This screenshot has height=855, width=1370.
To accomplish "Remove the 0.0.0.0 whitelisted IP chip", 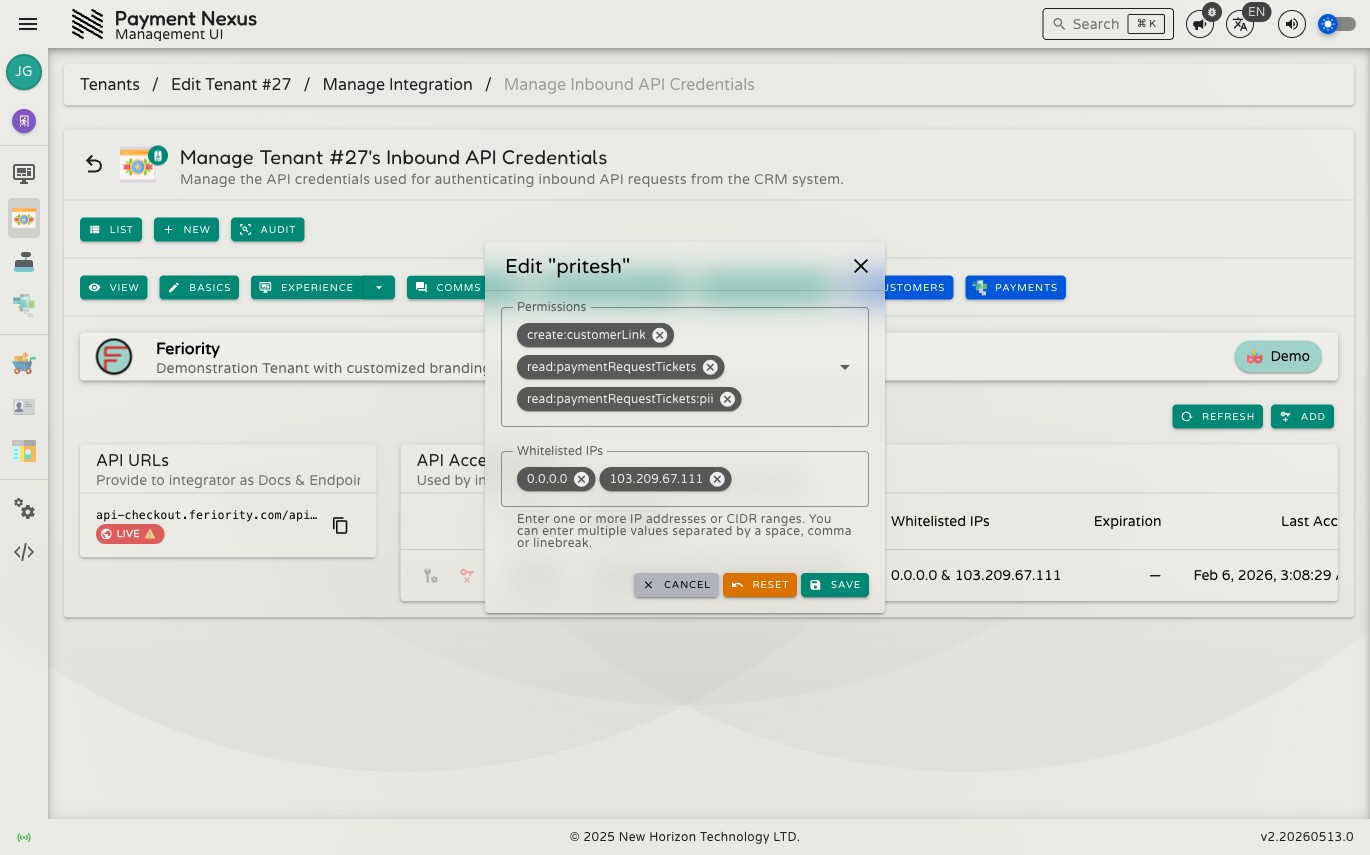I will point(581,479).
